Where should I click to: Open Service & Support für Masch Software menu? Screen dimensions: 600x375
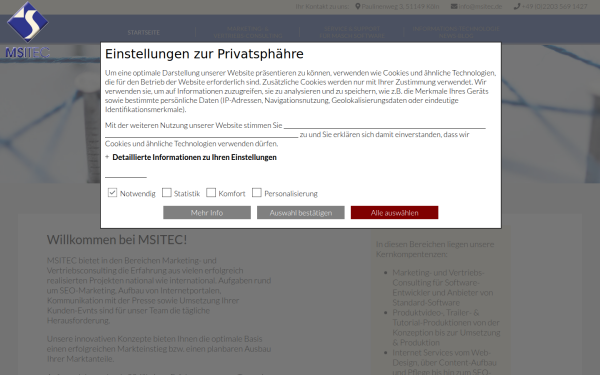click(x=352, y=32)
